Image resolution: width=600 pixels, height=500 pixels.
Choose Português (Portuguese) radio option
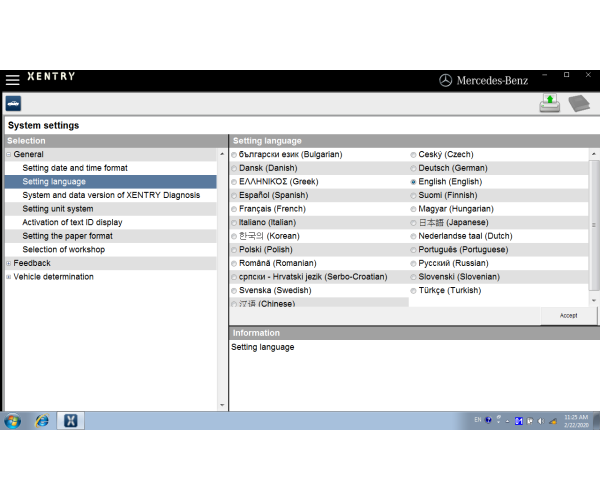click(x=413, y=250)
